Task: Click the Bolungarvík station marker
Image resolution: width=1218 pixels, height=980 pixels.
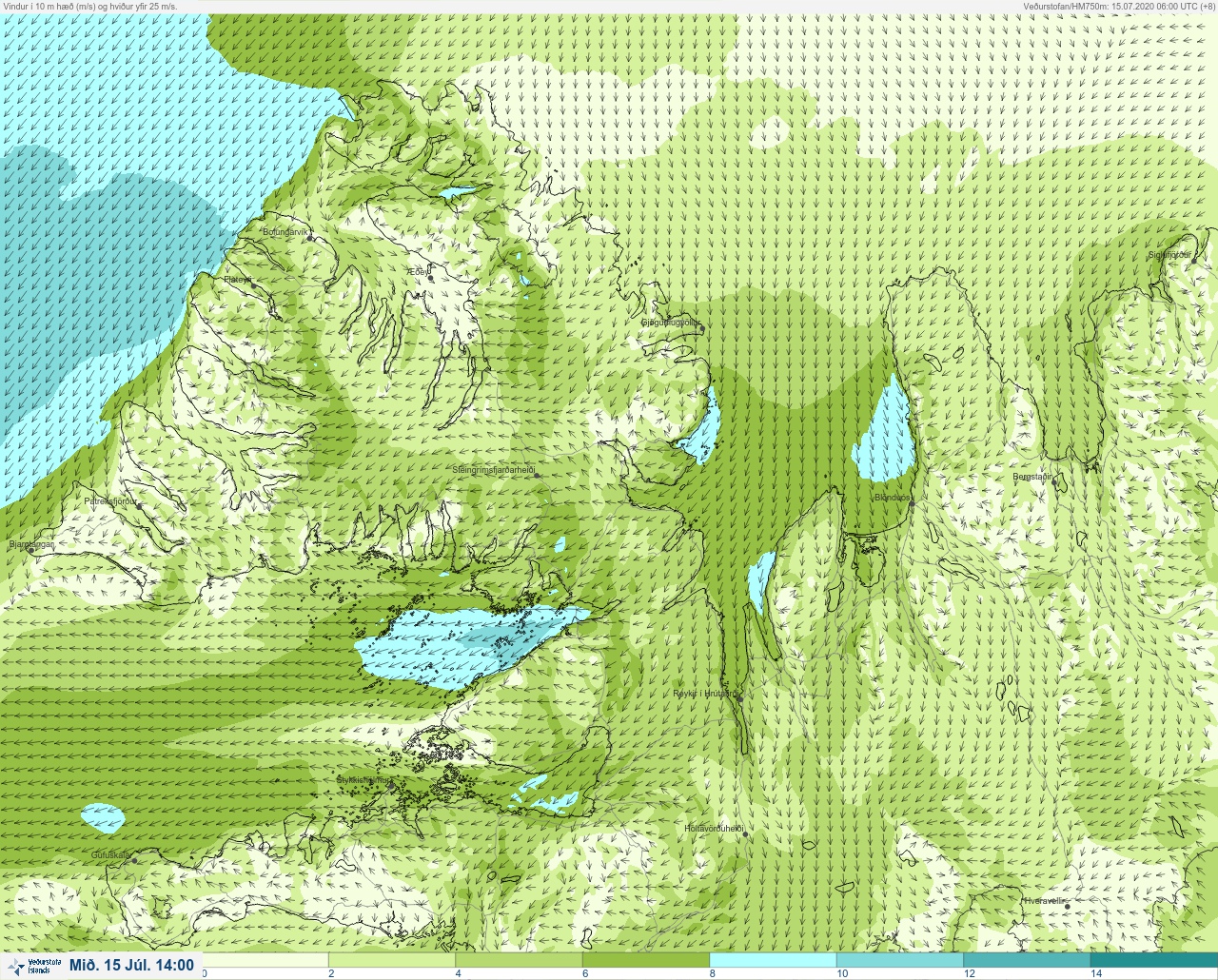Action: [309, 239]
